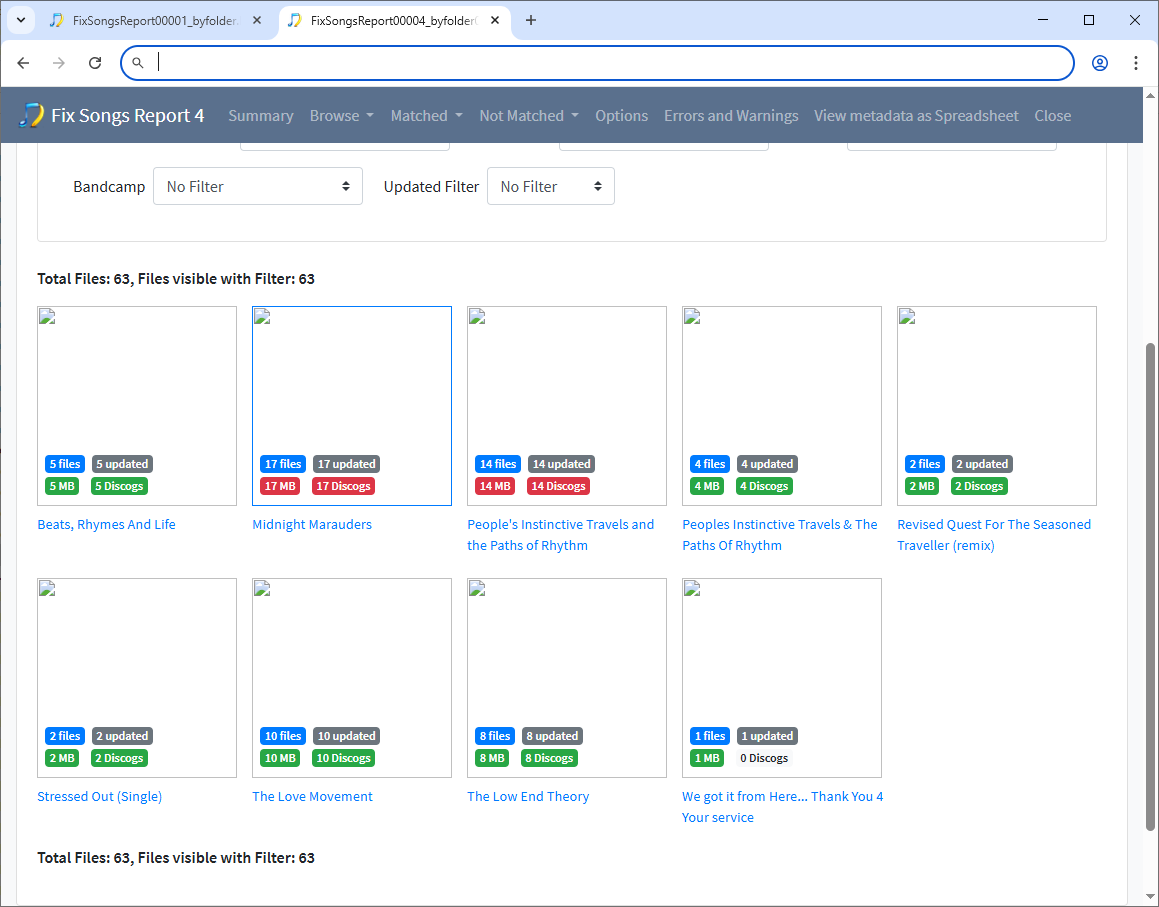Close the FixSongsReport00004 tab
This screenshot has width=1159, height=907.
point(494,20)
